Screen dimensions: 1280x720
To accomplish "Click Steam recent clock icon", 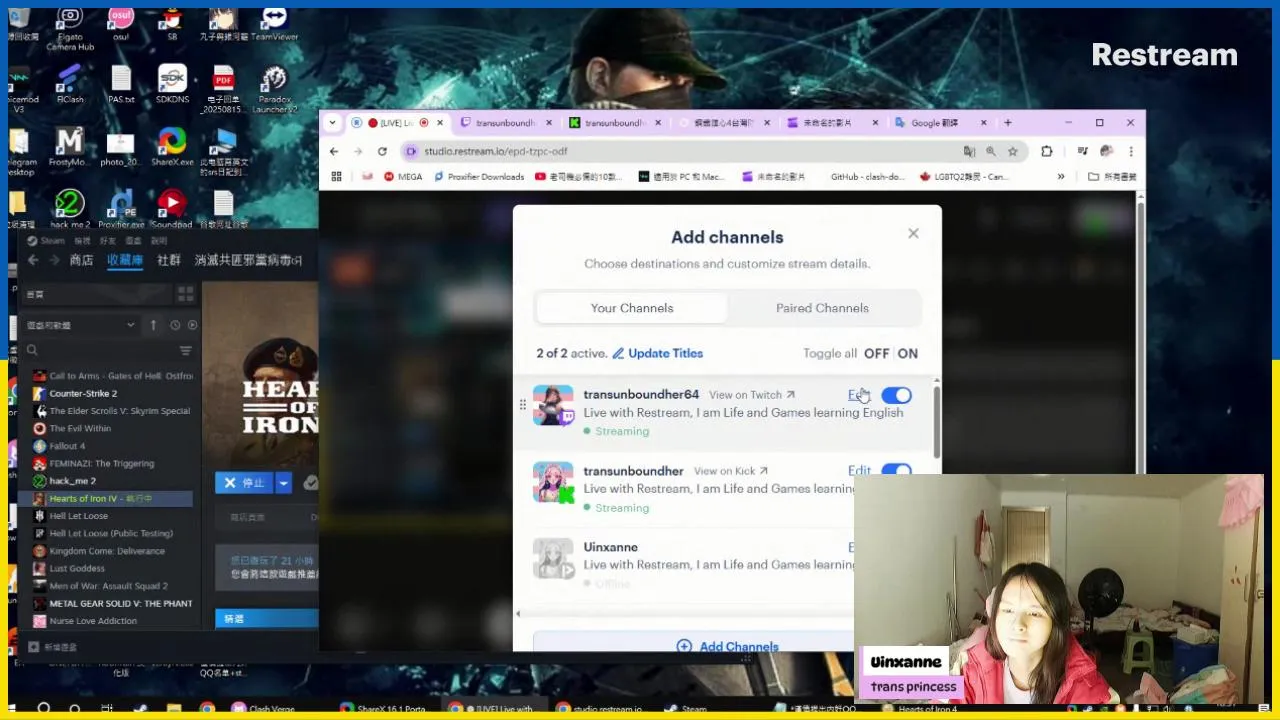I will coord(175,325).
